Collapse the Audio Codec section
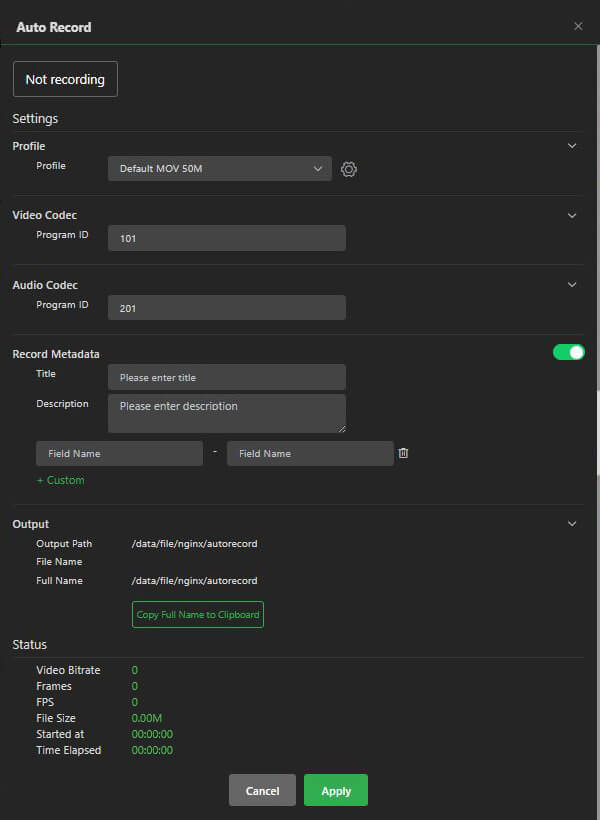 [x=572, y=285]
